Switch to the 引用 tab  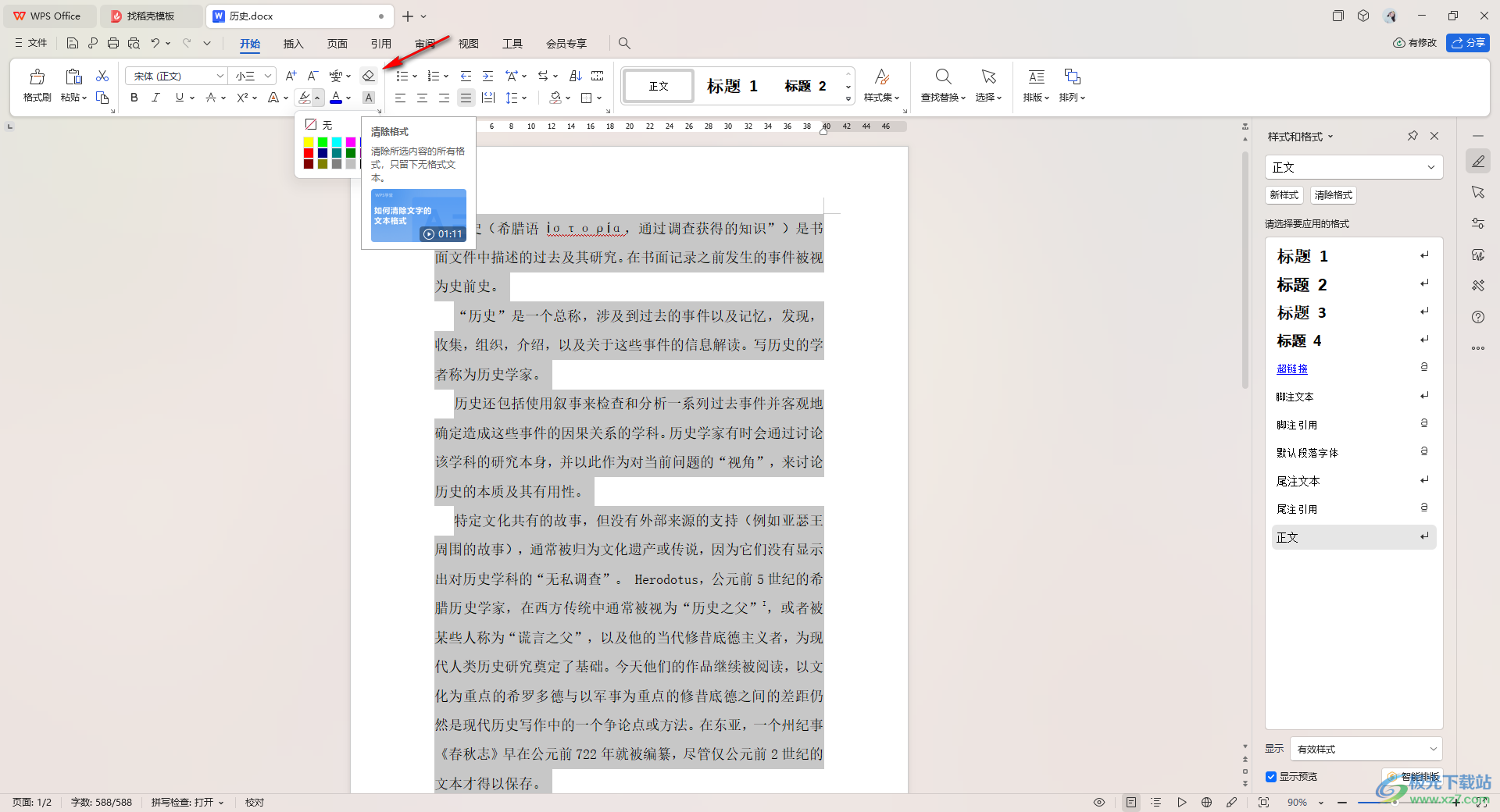380,44
